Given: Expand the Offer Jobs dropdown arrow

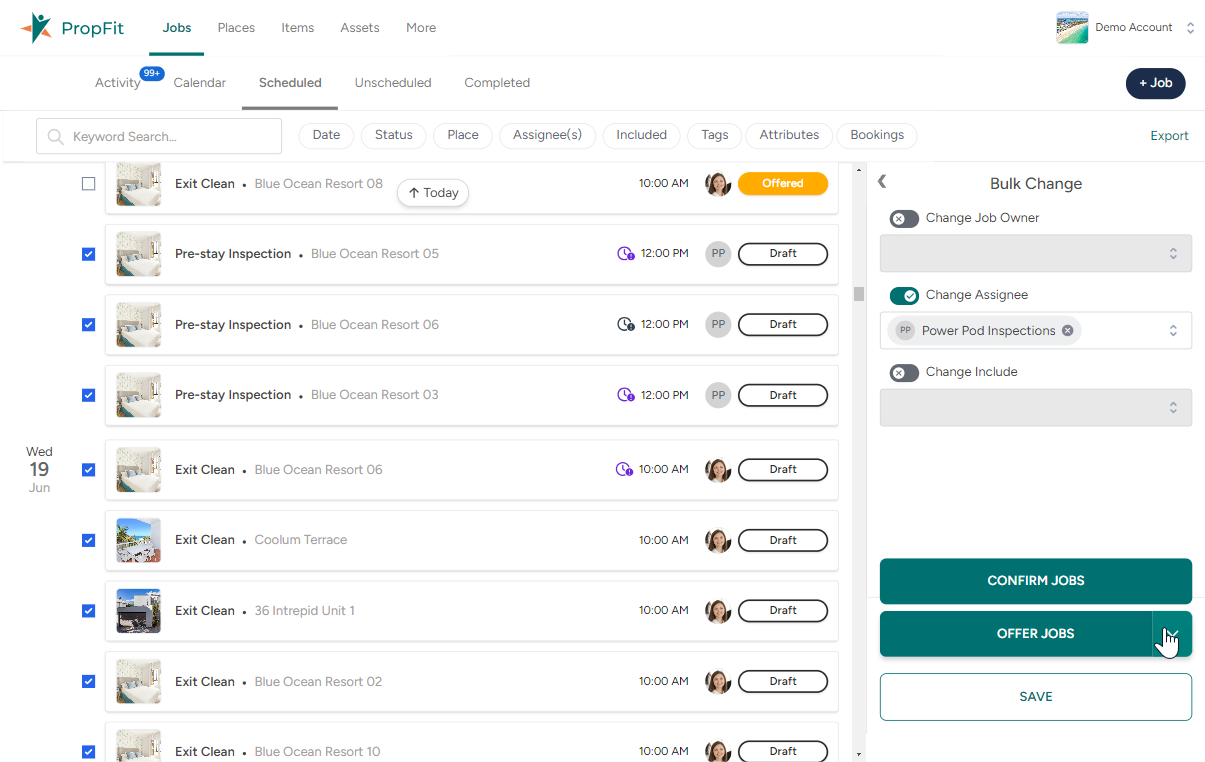Looking at the screenshot, I should coord(1172,634).
